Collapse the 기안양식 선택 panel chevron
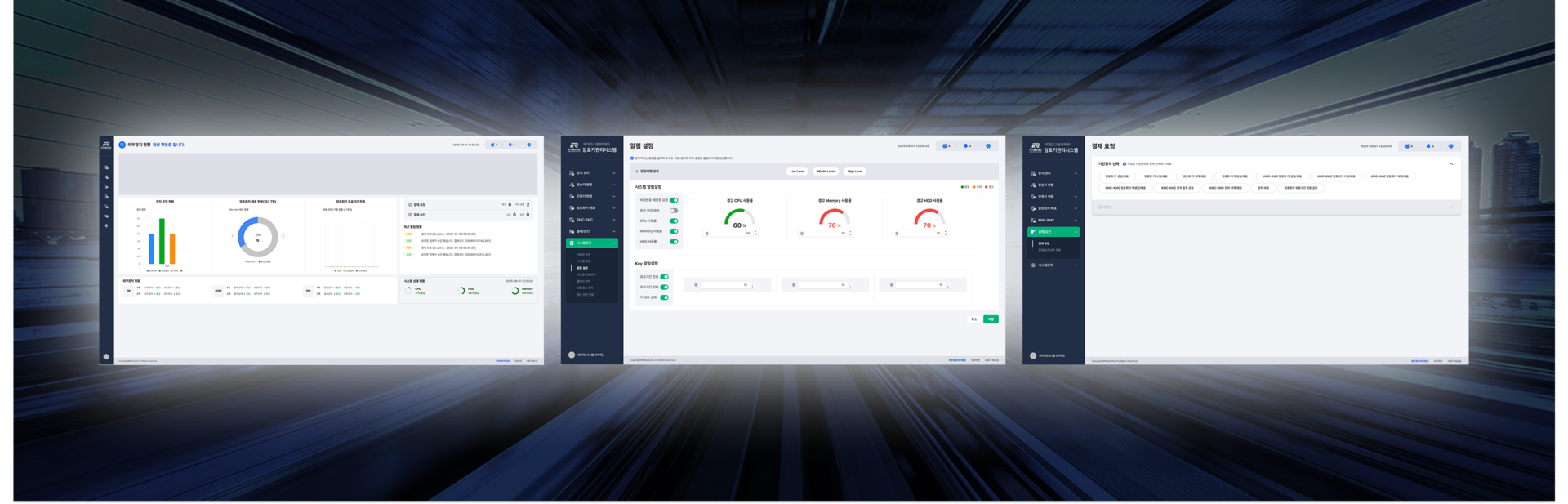This screenshot has width=1568, height=504. tap(1451, 164)
